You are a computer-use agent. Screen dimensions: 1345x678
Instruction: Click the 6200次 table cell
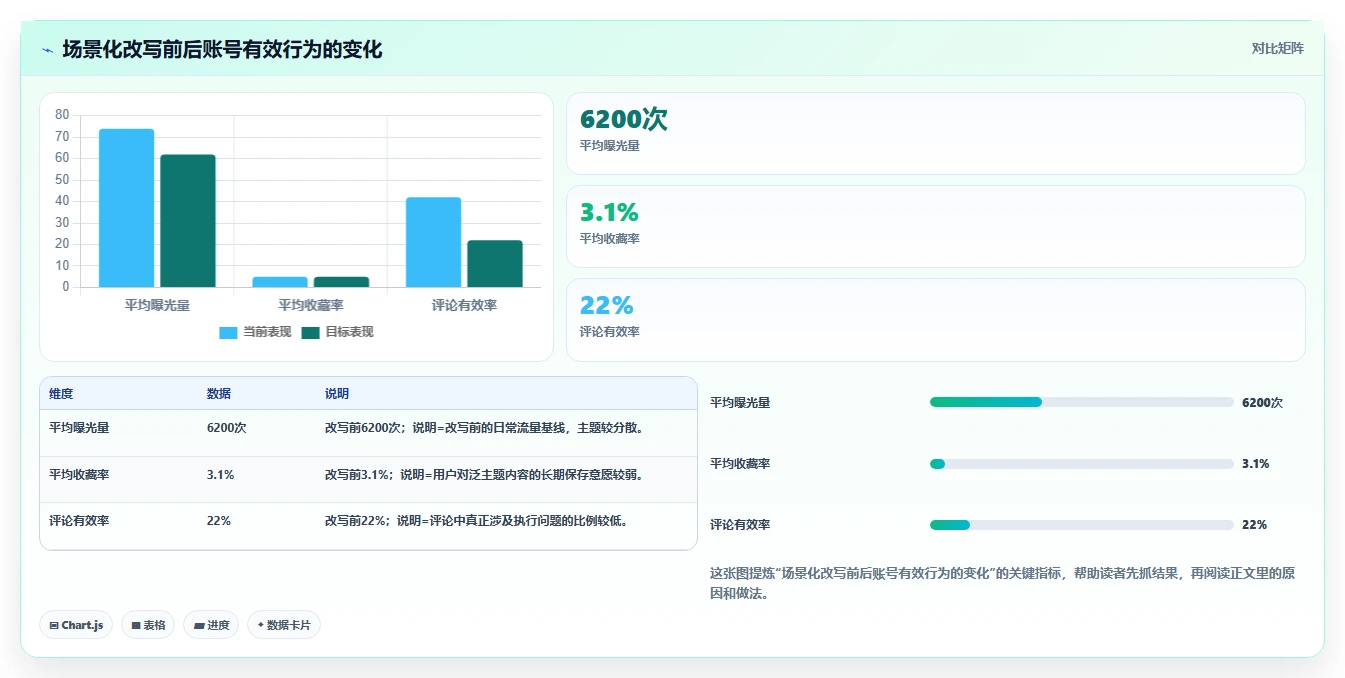[227, 428]
